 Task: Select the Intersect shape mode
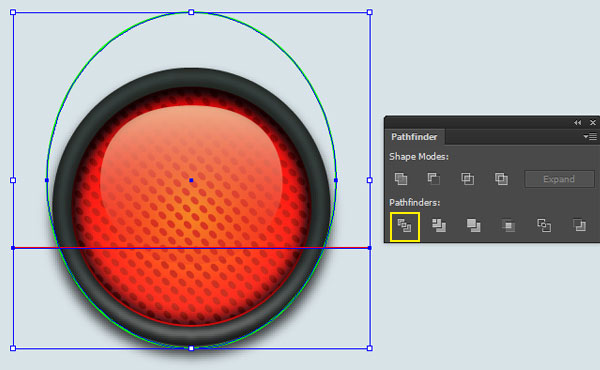pyautogui.click(x=467, y=179)
